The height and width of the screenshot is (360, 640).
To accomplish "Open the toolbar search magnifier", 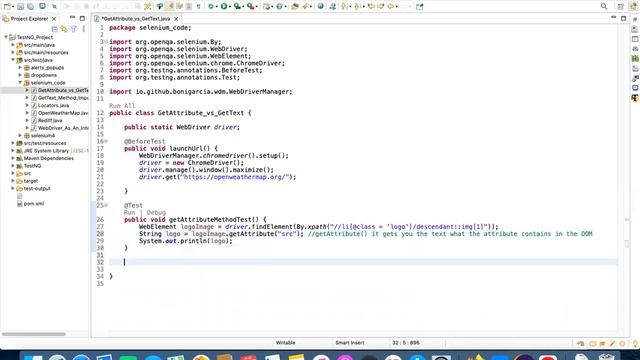I will 604,7.
